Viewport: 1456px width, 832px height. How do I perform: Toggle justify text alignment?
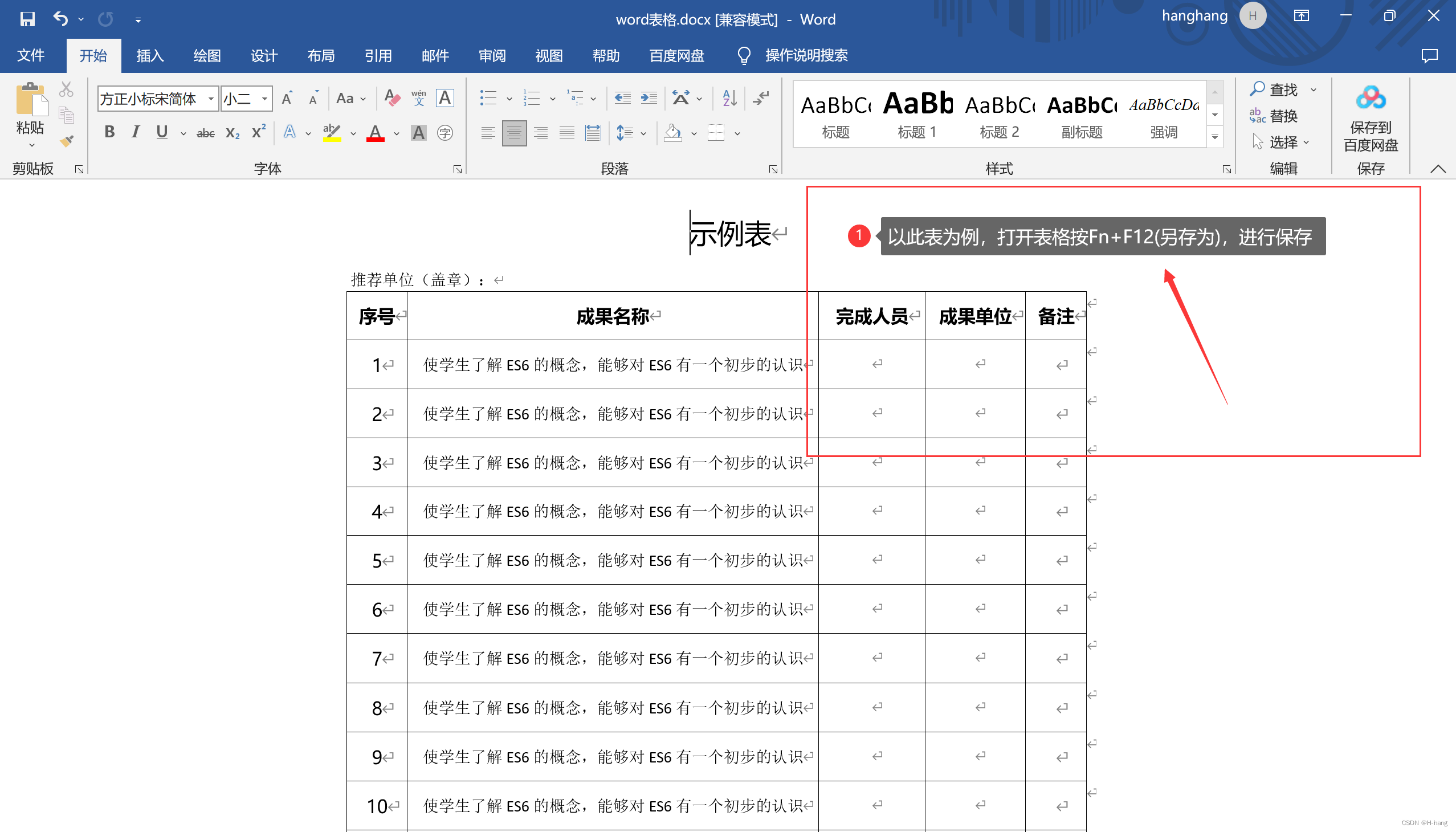coord(567,133)
